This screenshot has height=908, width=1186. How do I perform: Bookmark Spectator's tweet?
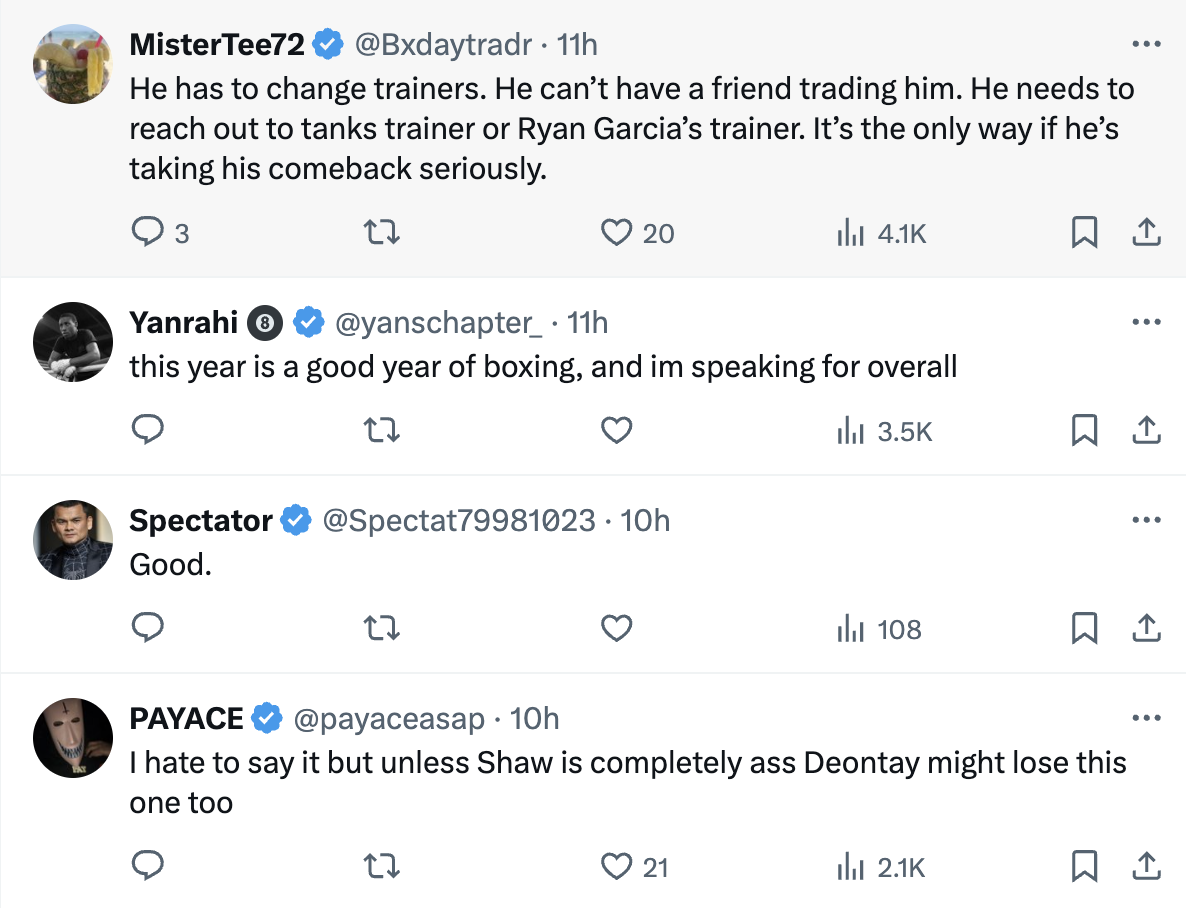click(x=1084, y=629)
